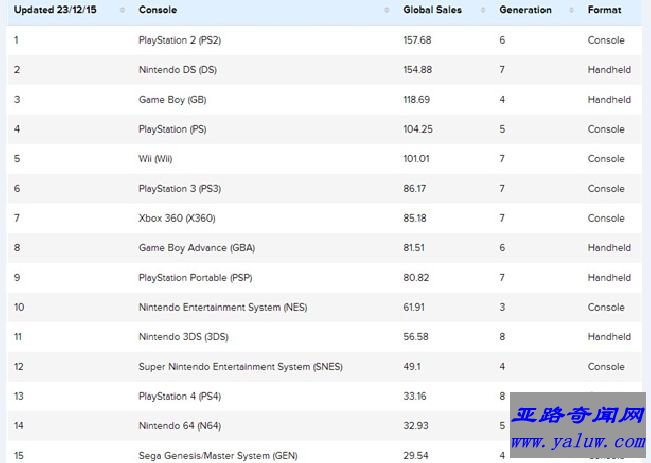Click sort arrows icon beside Console header
Image resolution: width=651 pixels, height=463 pixels.
tap(387, 10)
